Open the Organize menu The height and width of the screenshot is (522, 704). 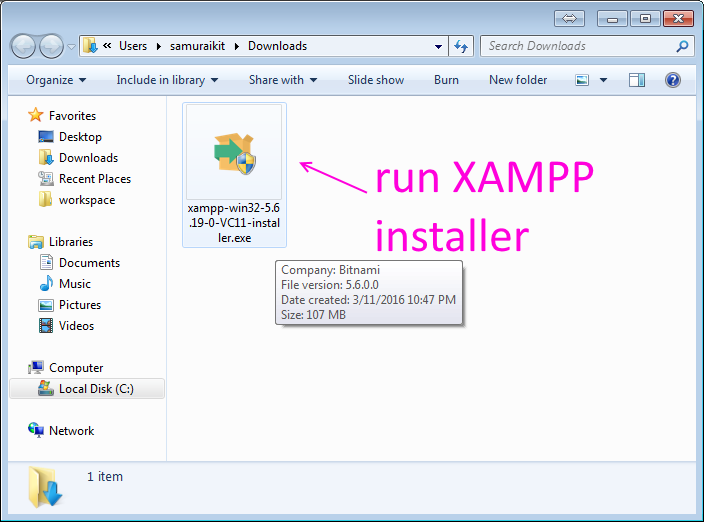tap(56, 80)
